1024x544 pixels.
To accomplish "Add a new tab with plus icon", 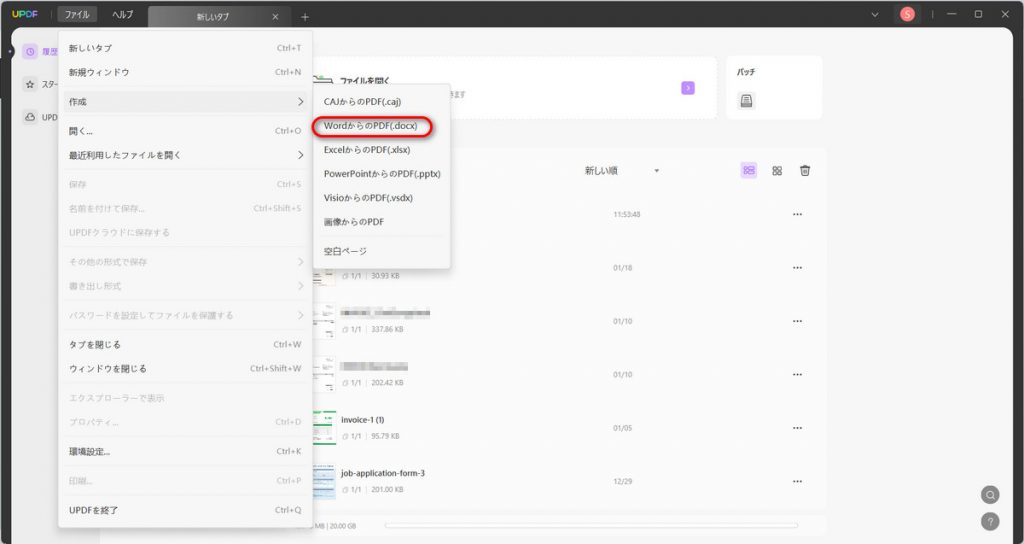I will point(305,17).
